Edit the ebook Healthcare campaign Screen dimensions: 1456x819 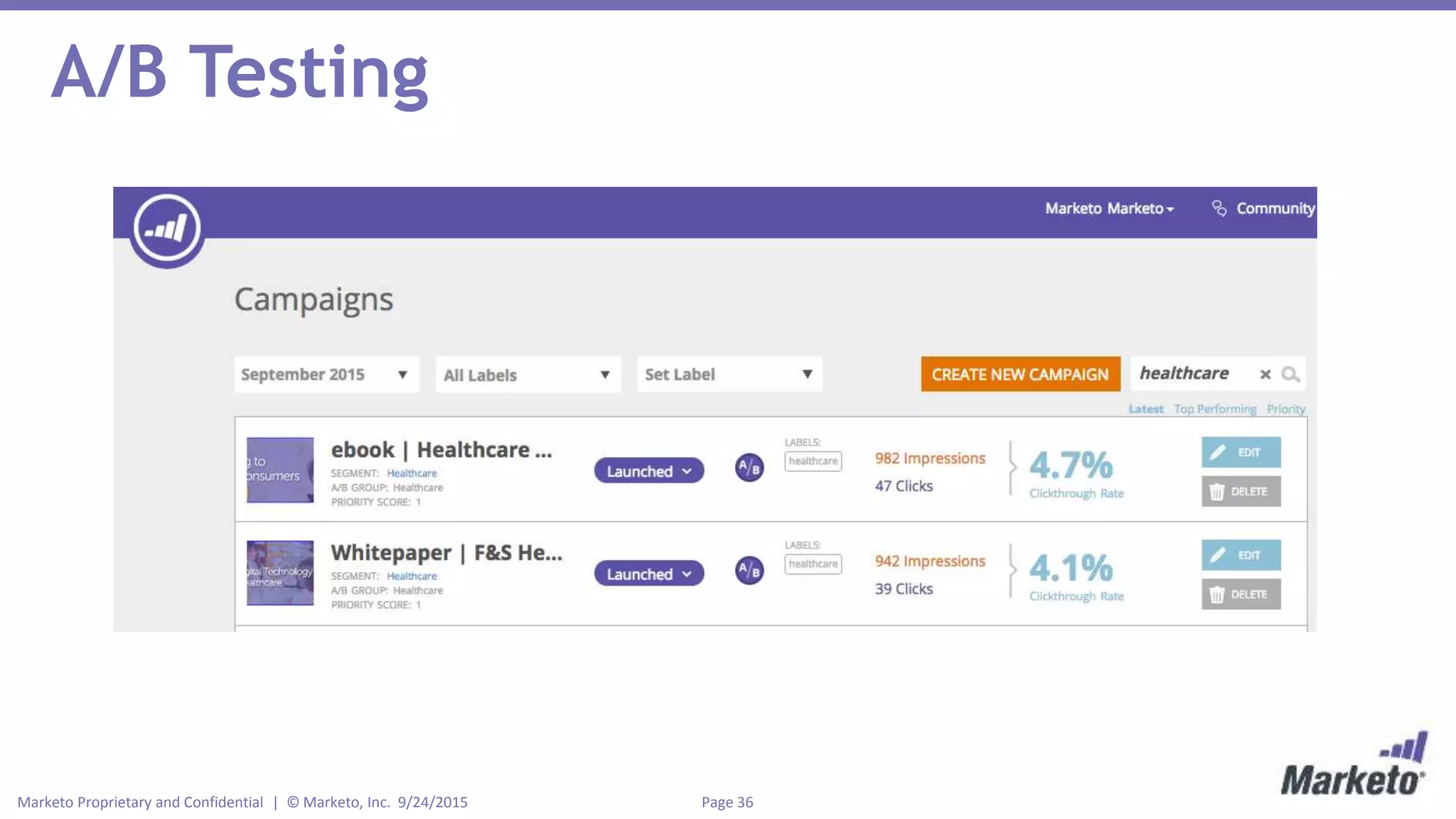[x=1241, y=452]
